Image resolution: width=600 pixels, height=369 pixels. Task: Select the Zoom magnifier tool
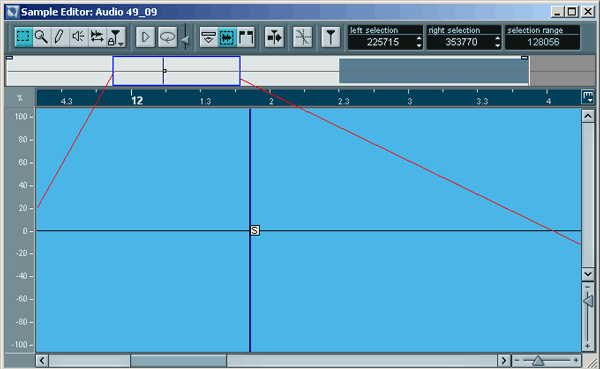coord(41,37)
